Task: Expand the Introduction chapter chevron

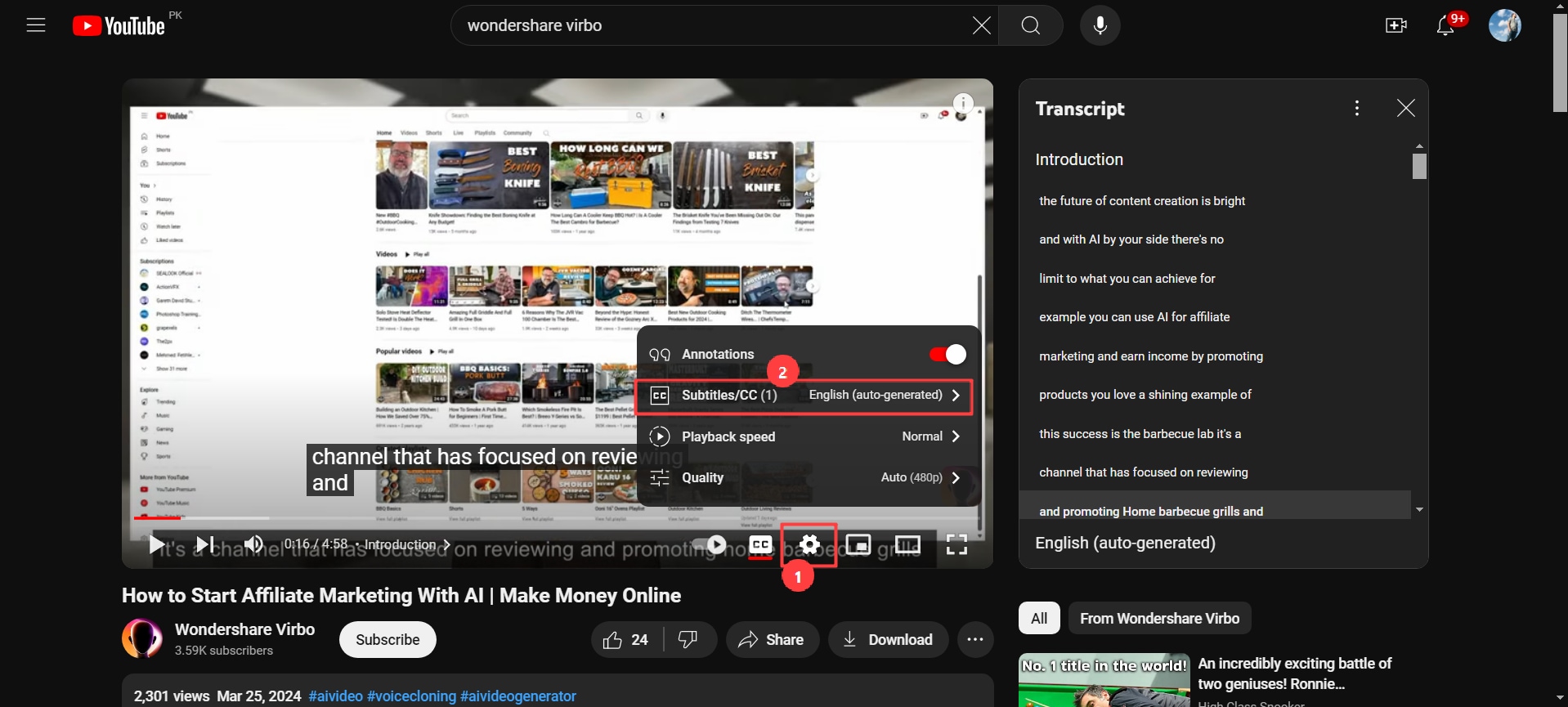Action: pos(446,544)
